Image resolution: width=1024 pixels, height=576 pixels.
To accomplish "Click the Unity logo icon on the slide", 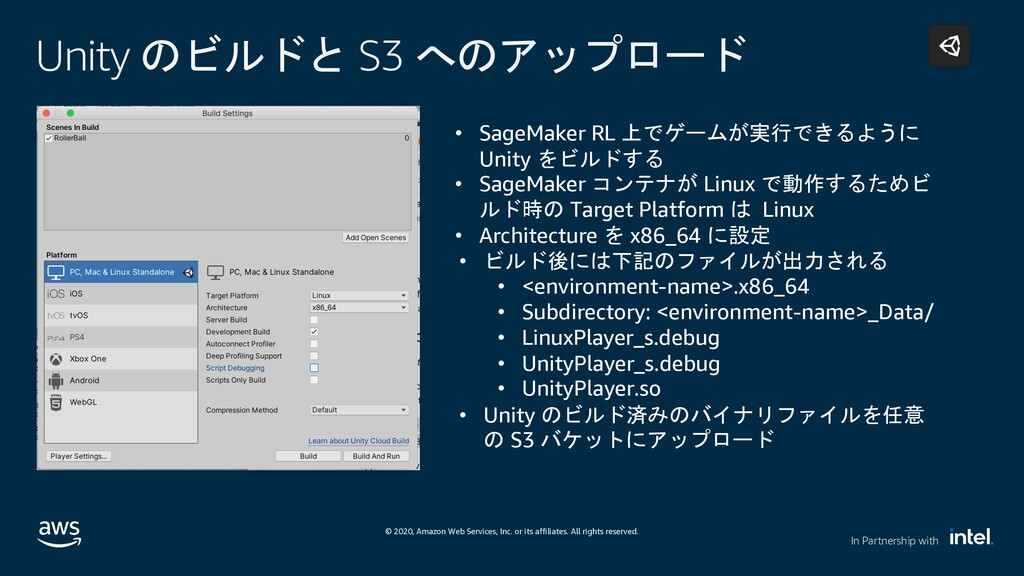I will tap(950, 46).
